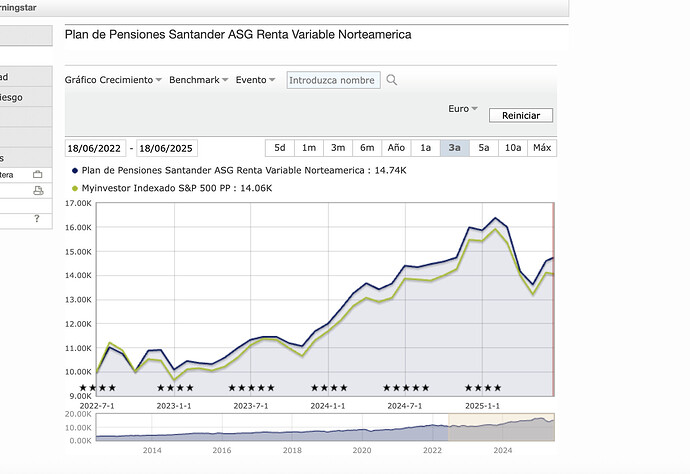Click 2020 on the overview timeline
This screenshot has width=690, height=474.
[362, 450]
